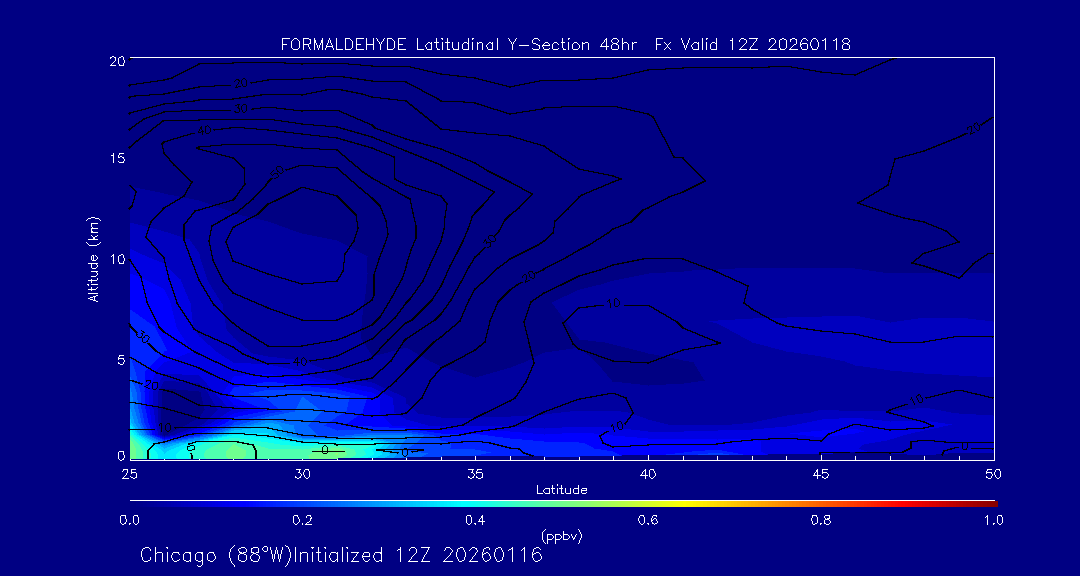Select the latitude 40 tick label
Image resolution: width=1080 pixels, height=576 pixels.
(x=648, y=473)
